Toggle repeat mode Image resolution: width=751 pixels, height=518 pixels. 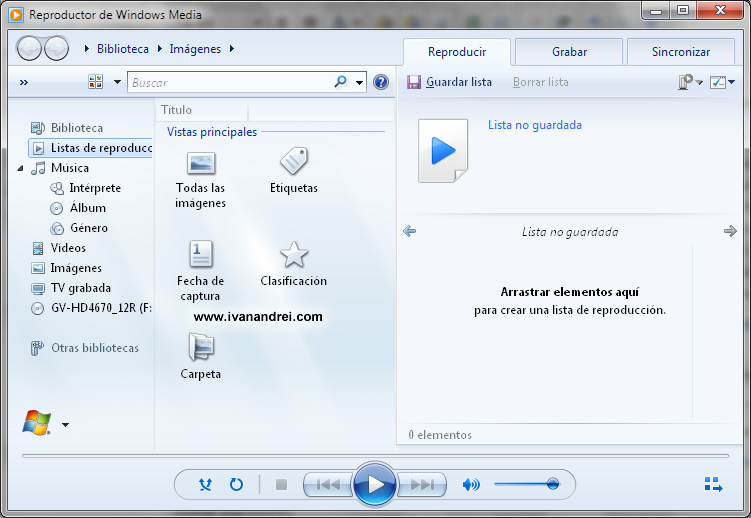click(x=236, y=484)
